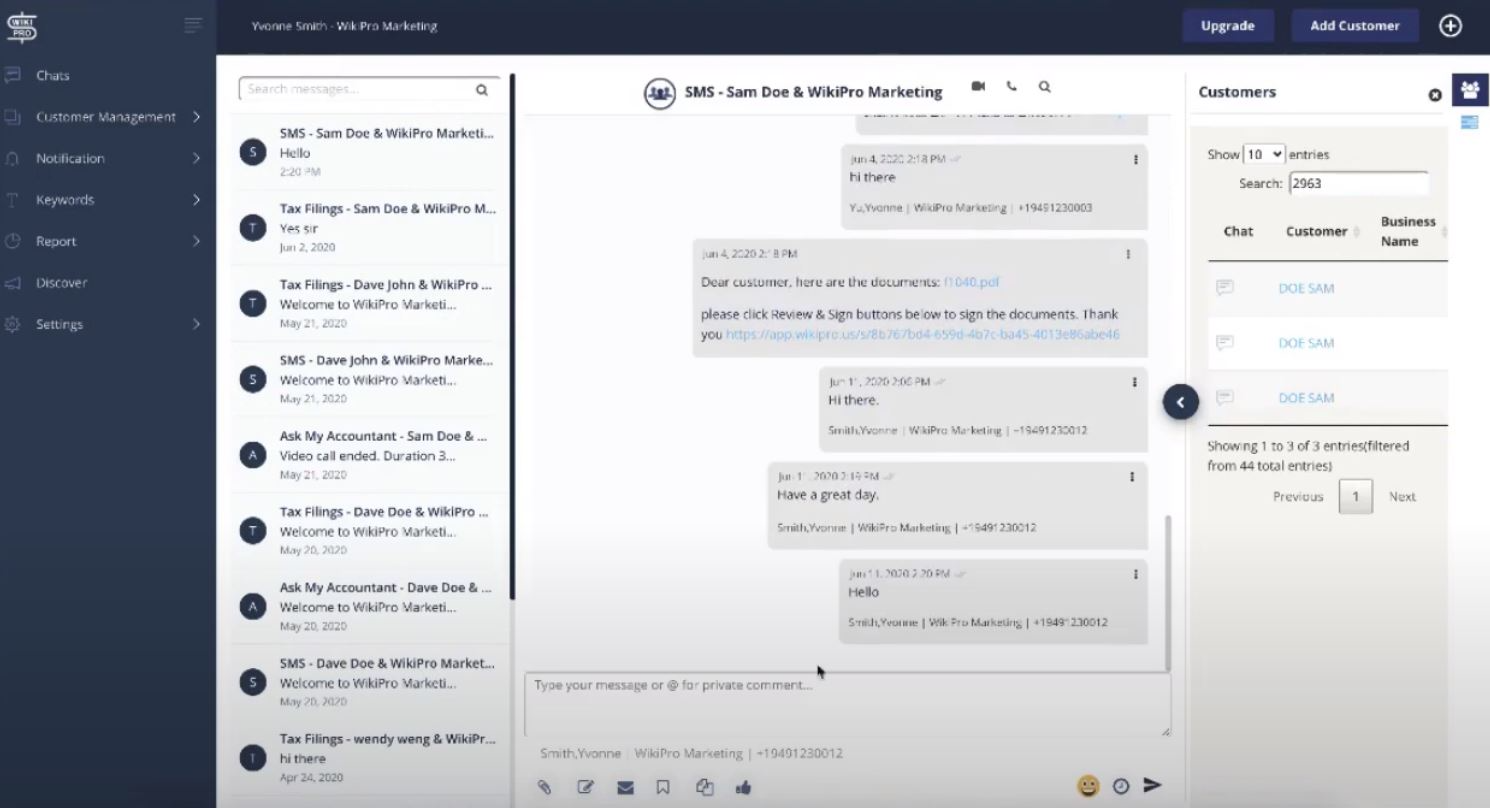This screenshot has height=808, width=1490.
Task: Open the email icon below message box
Action: tap(625, 787)
